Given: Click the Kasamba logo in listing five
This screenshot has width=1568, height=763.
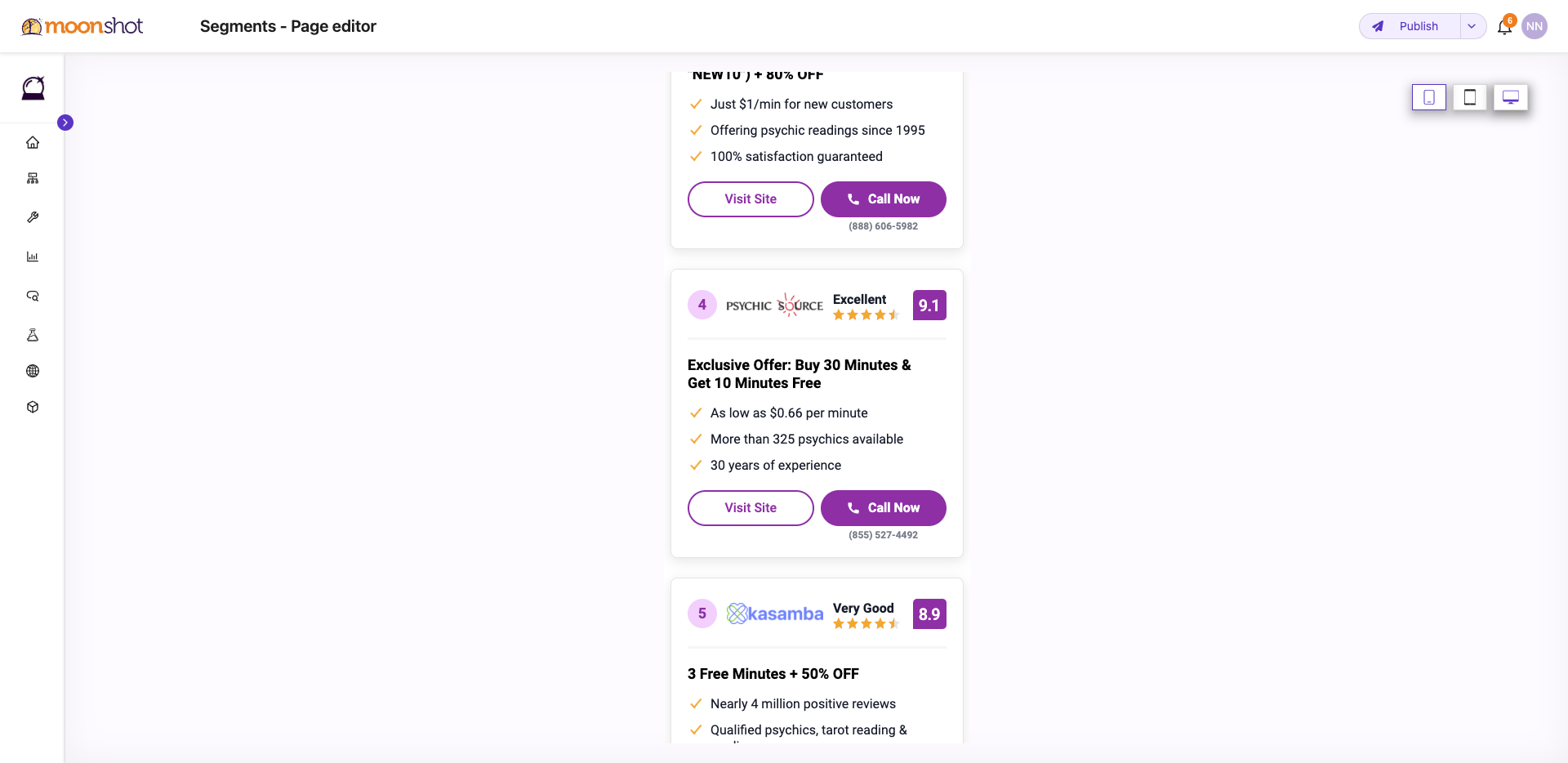Looking at the screenshot, I should pyautogui.click(x=775, y=614).
